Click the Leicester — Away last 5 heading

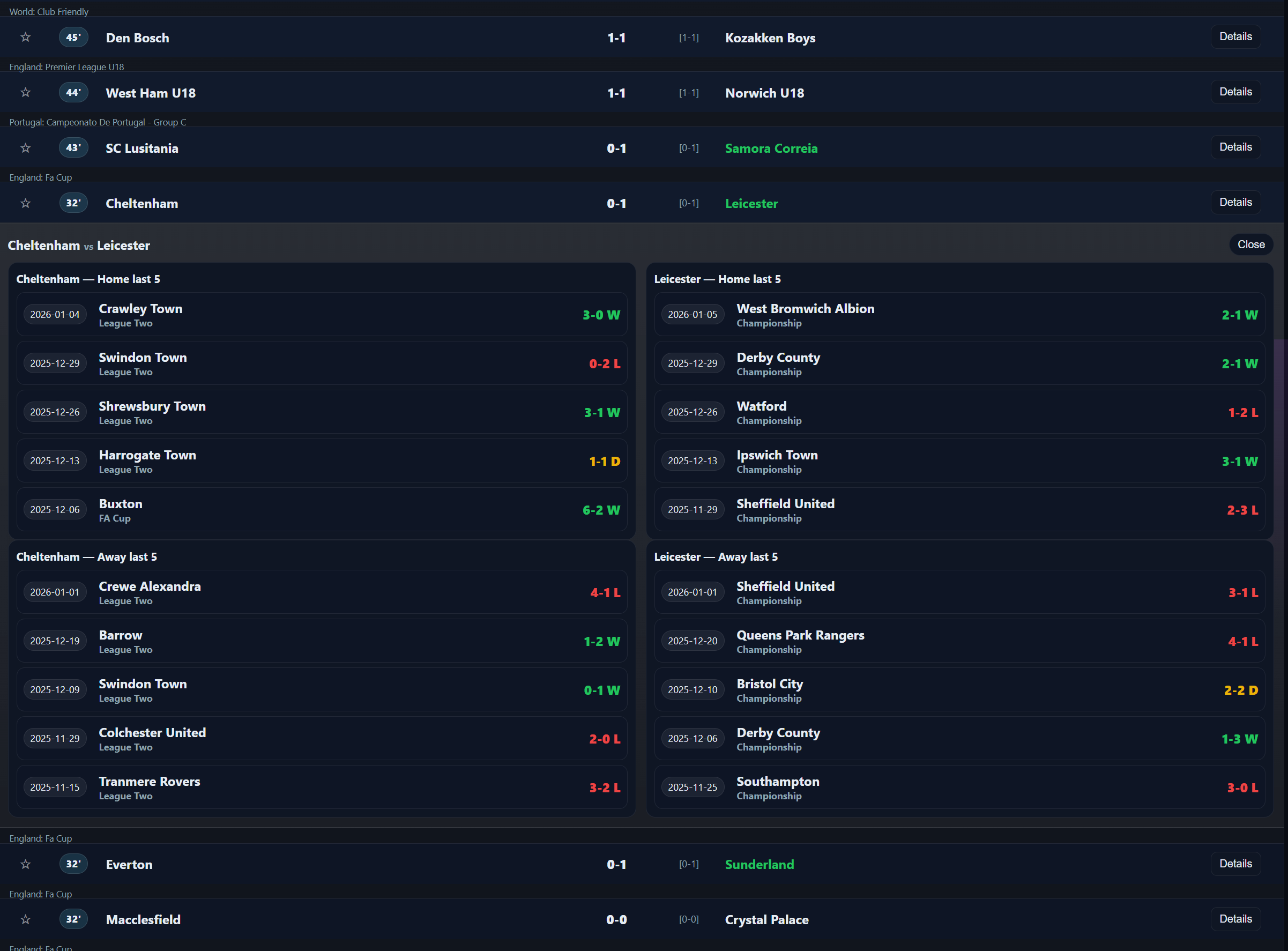(716, 557)
